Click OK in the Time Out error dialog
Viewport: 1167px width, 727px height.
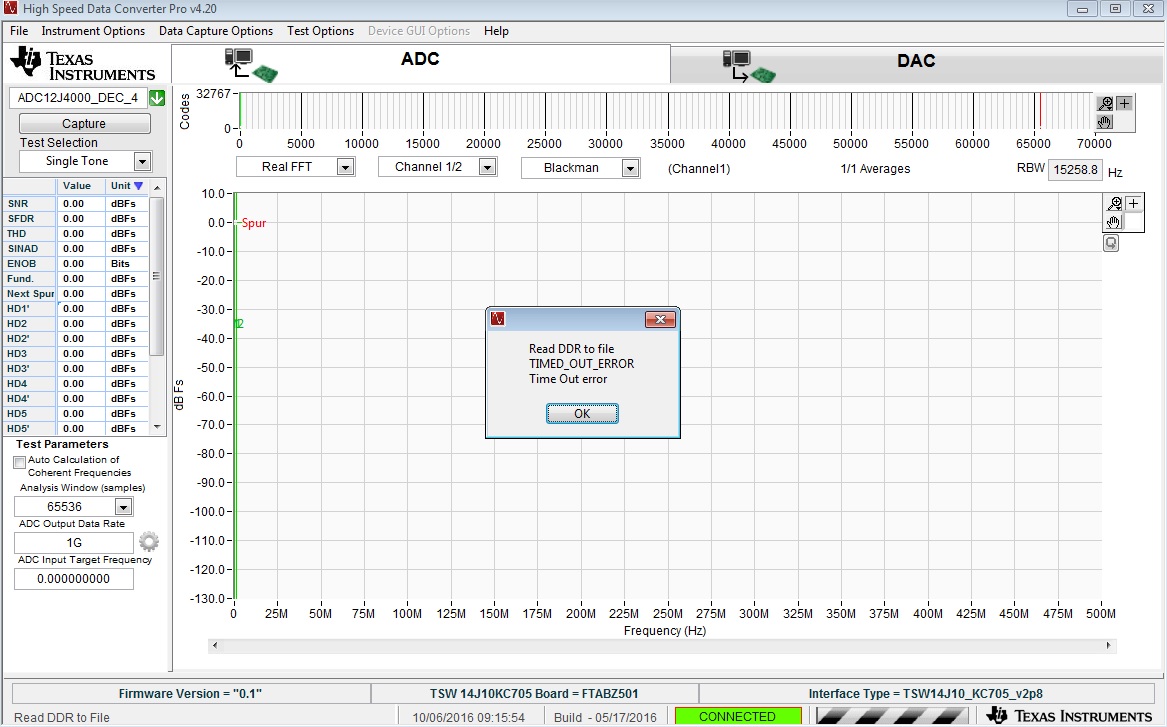[x=582, y=414]
